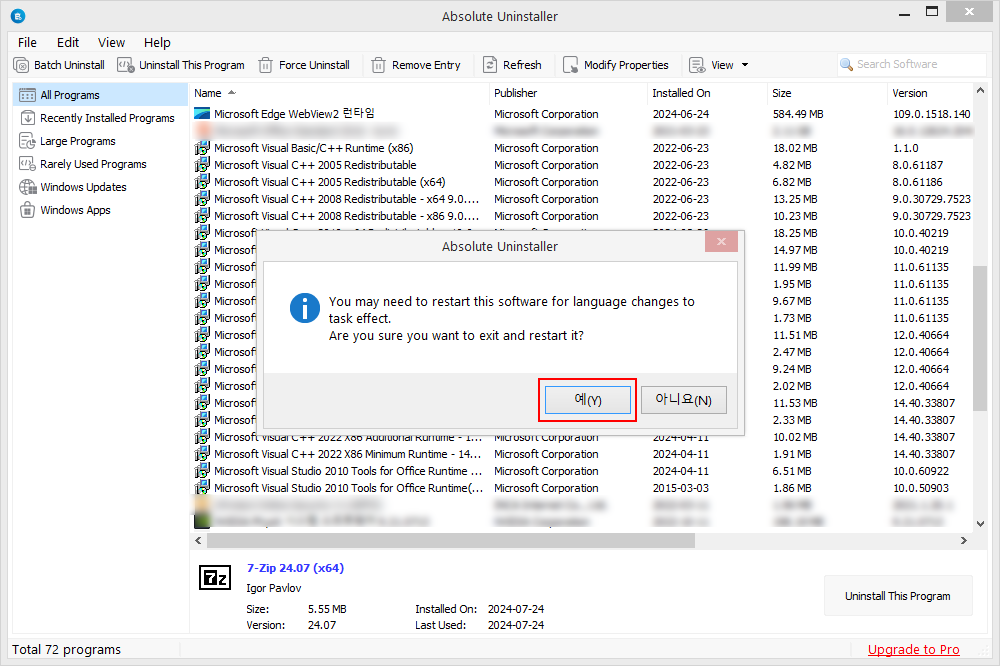This screenshot has width=1000, height=666.
Task: Sort by the Size column header
Action: tap(827, 93)
